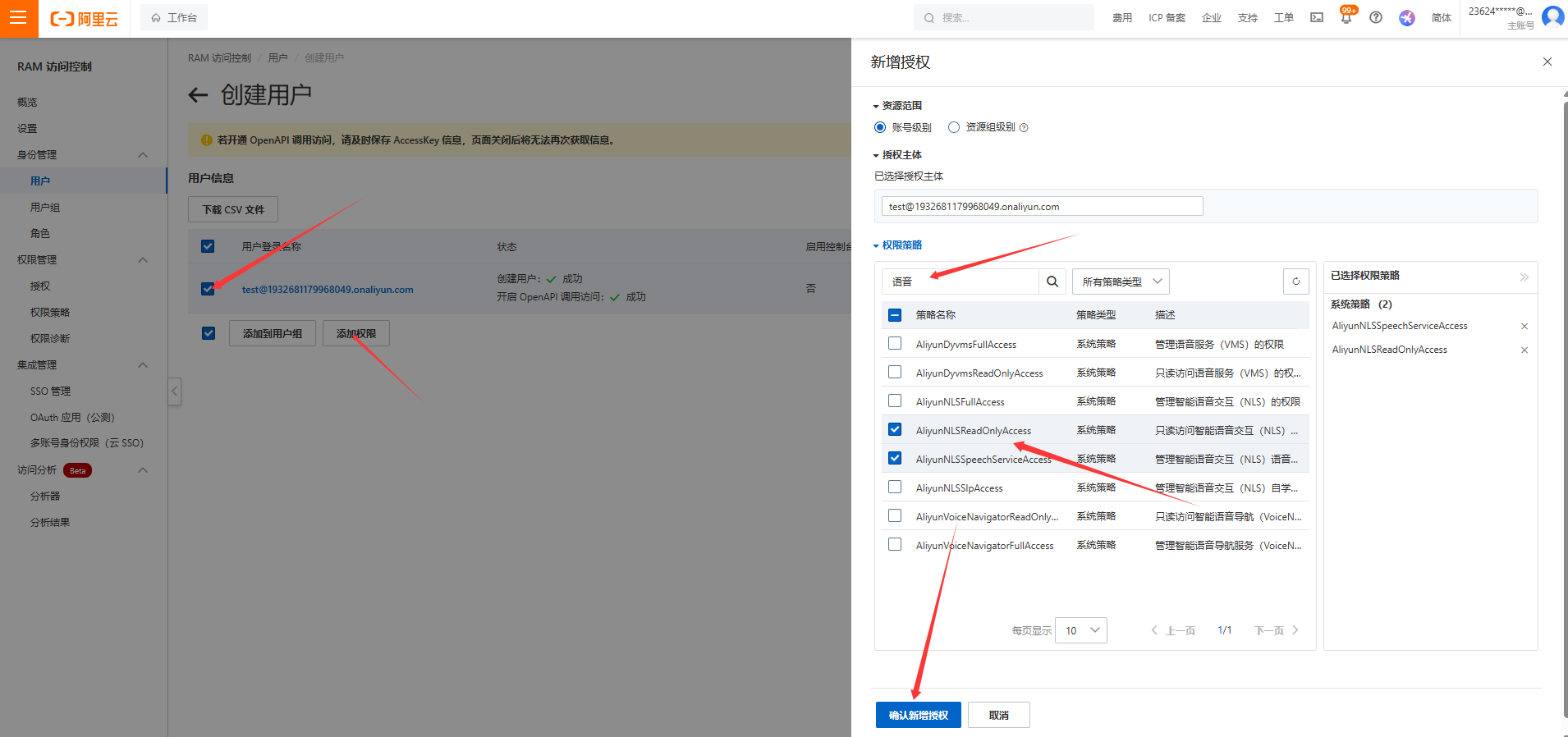Open the notifications bell icon
1568x737 pixels.
(x=1346, y=18)
